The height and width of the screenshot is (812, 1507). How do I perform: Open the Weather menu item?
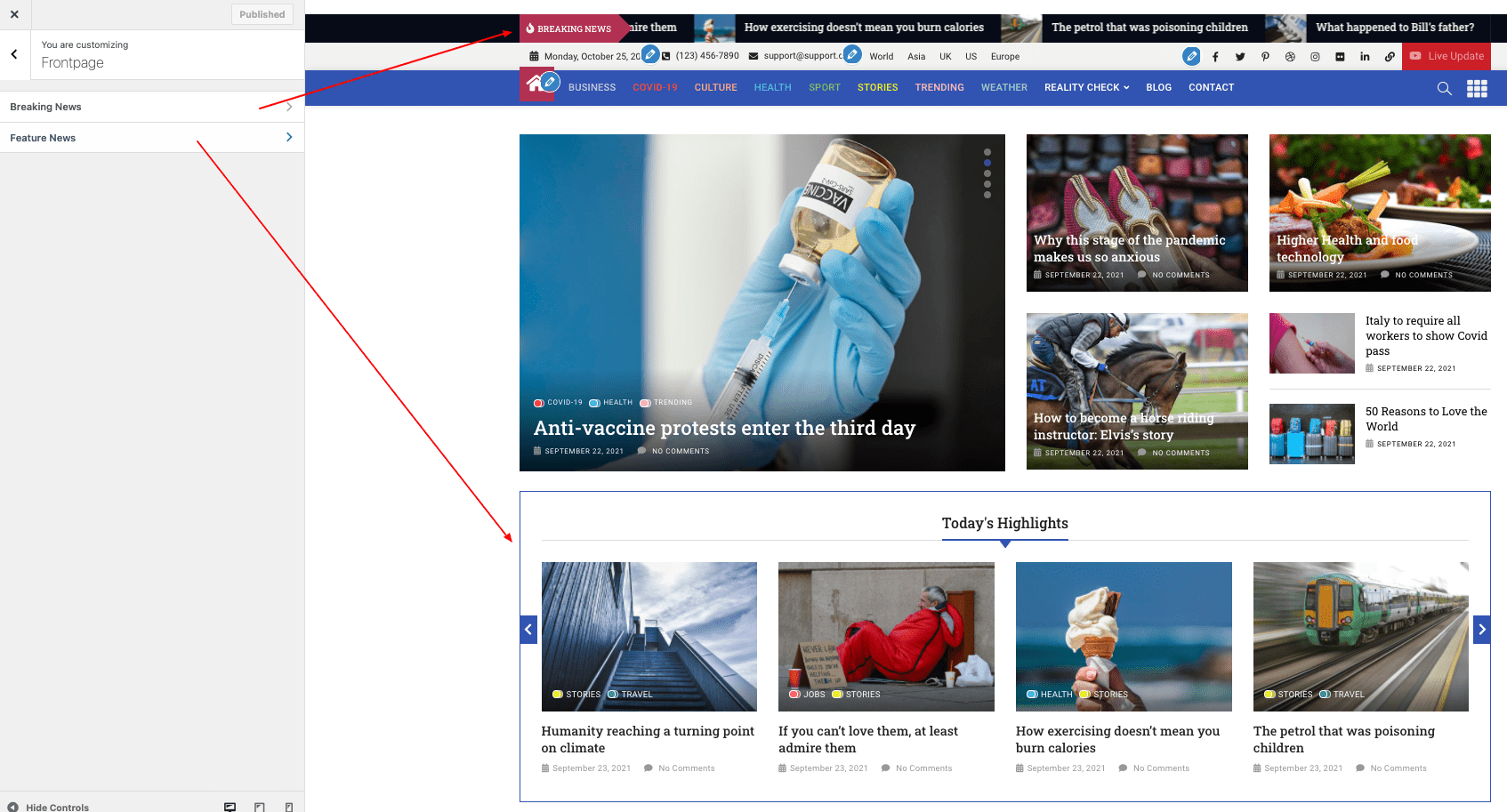click(x=1003, y=87)
